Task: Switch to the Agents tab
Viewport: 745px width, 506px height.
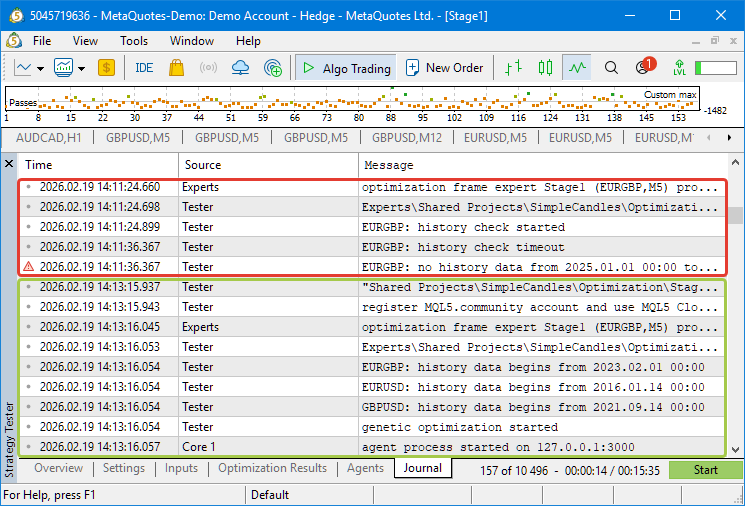Action: [365, 468]
